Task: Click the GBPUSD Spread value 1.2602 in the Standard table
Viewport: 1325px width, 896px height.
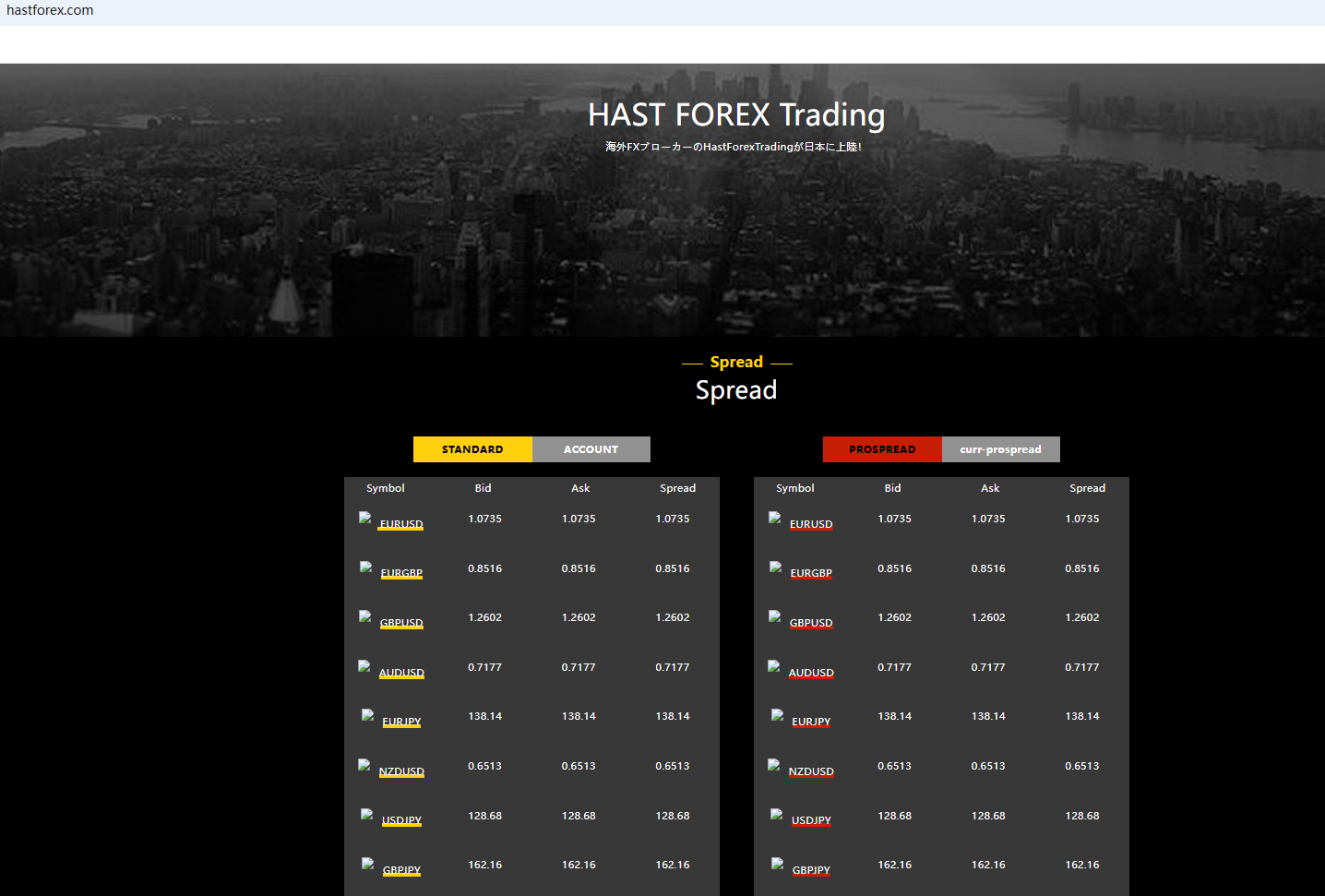Action: 673,617
